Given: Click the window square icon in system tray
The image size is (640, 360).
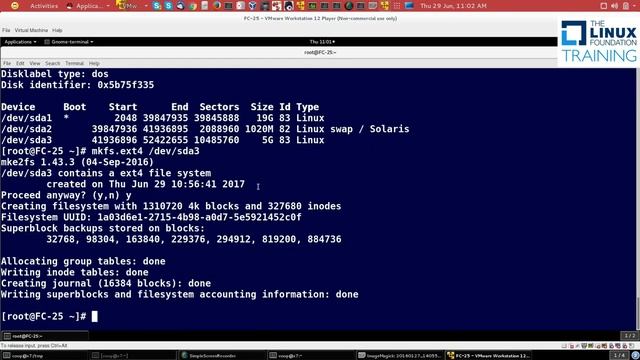Looking at the screenshot, I should coord(603,6).
